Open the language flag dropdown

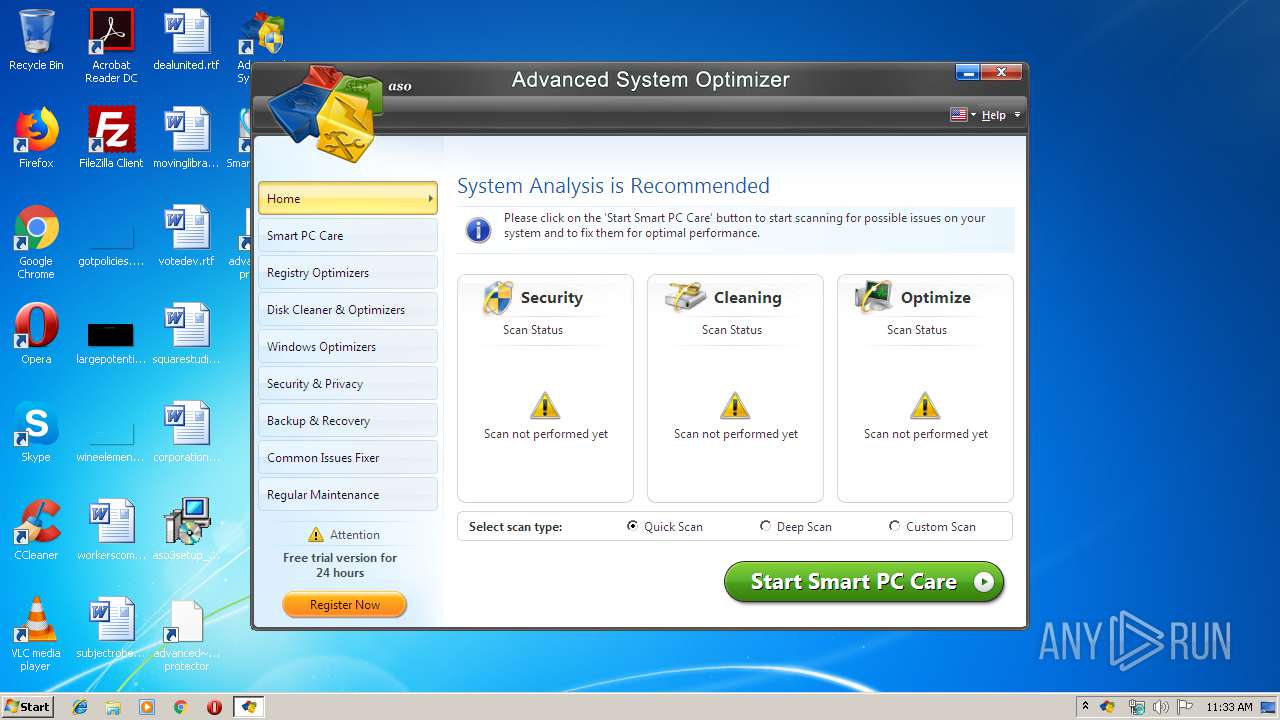963,115
